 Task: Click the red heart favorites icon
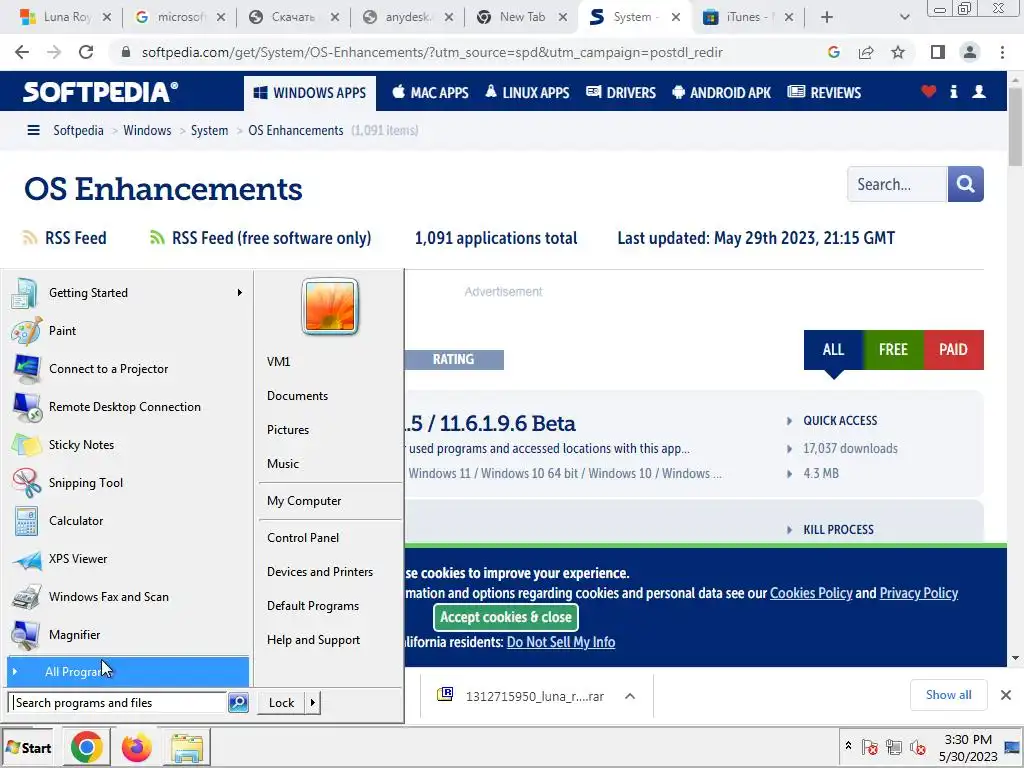click(929, 91)
